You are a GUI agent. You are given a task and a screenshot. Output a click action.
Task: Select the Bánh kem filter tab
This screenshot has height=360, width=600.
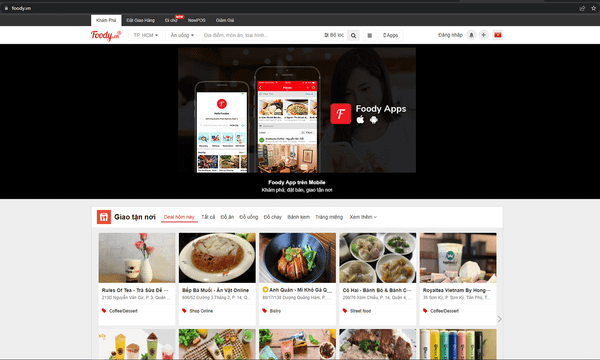(298, 217)
